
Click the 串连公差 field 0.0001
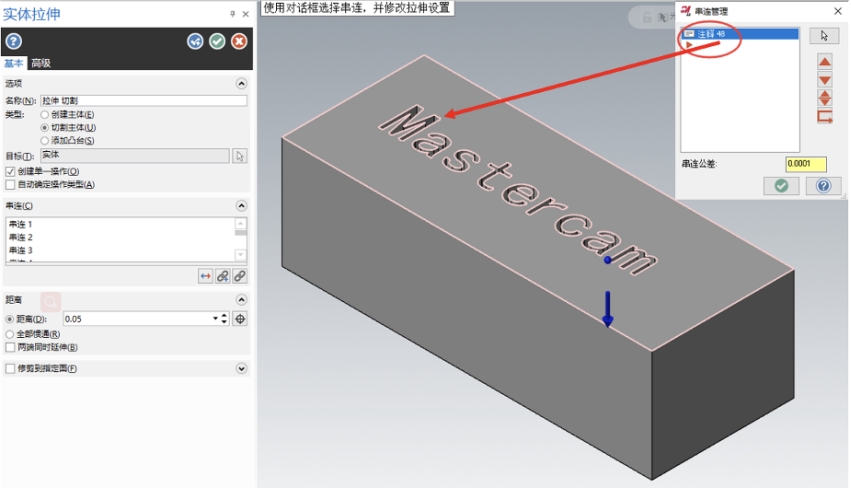(x=806, y=164)
